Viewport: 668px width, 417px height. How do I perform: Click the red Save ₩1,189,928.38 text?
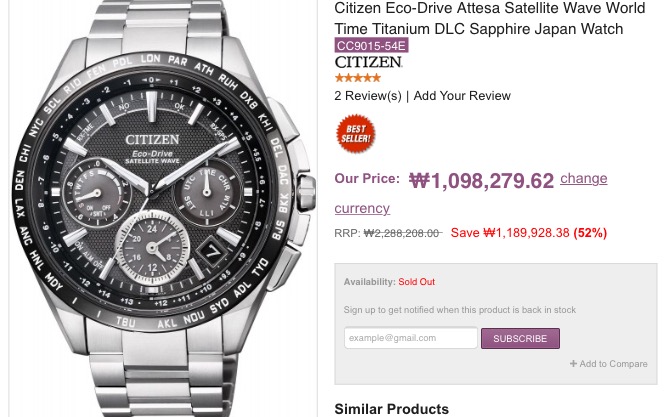pos(510,233)
